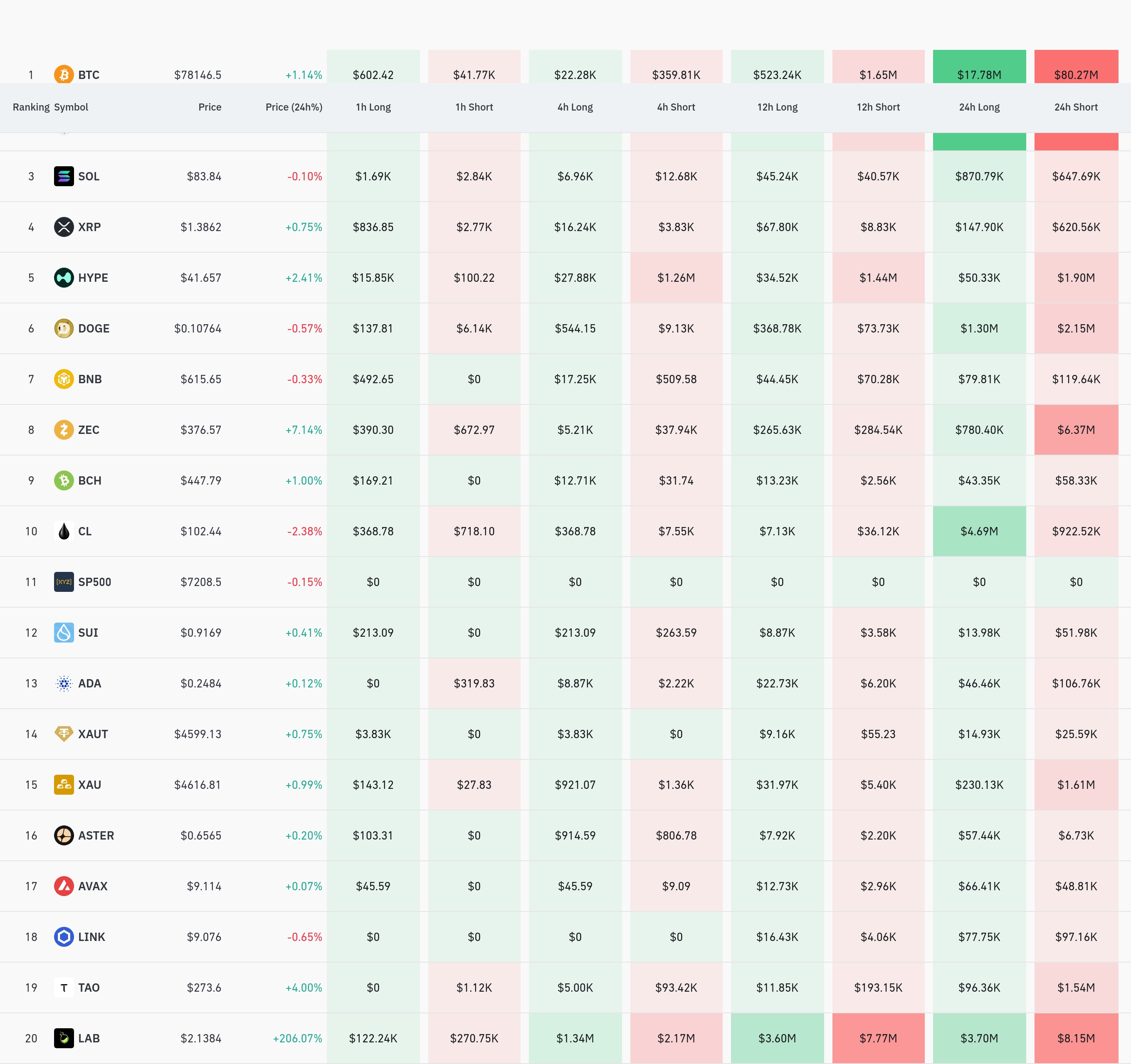Sort by 24h Long column header
Viewport: 1131px width, 1064px height.
tap(979, 107)
